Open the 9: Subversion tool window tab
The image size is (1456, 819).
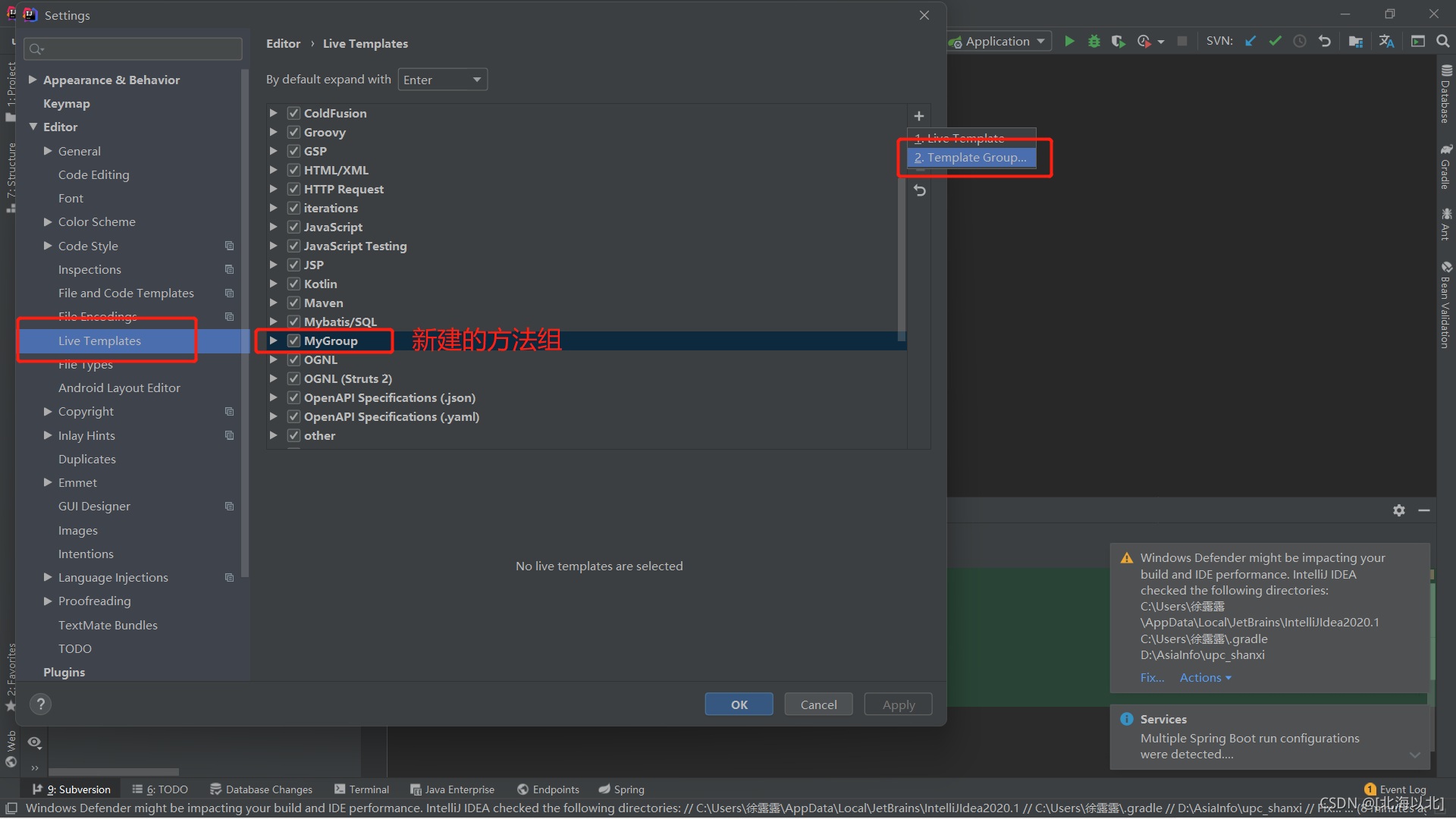pyautogui.click(x=71, y=789)
